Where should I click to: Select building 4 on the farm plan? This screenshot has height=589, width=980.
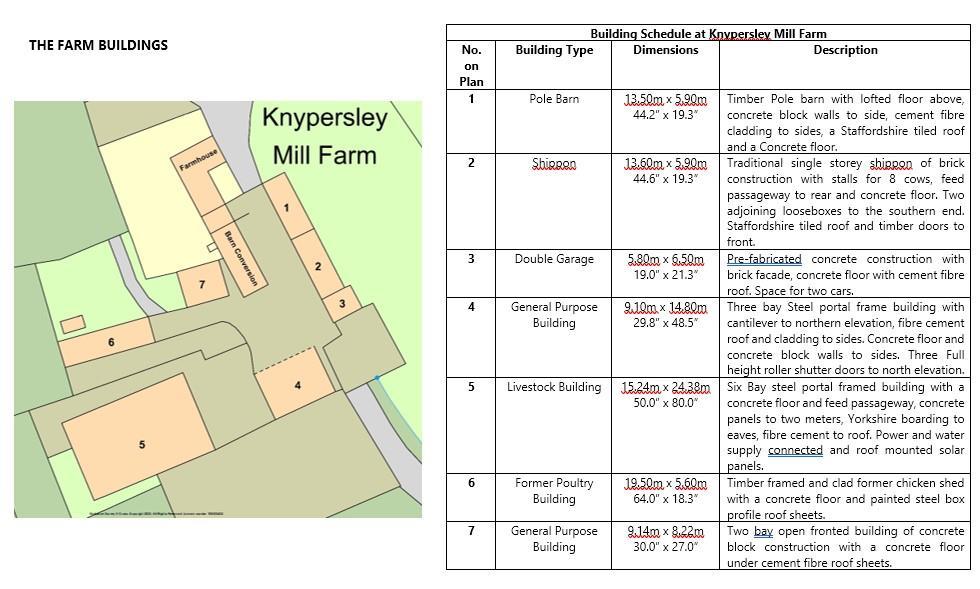click(297, 385)
